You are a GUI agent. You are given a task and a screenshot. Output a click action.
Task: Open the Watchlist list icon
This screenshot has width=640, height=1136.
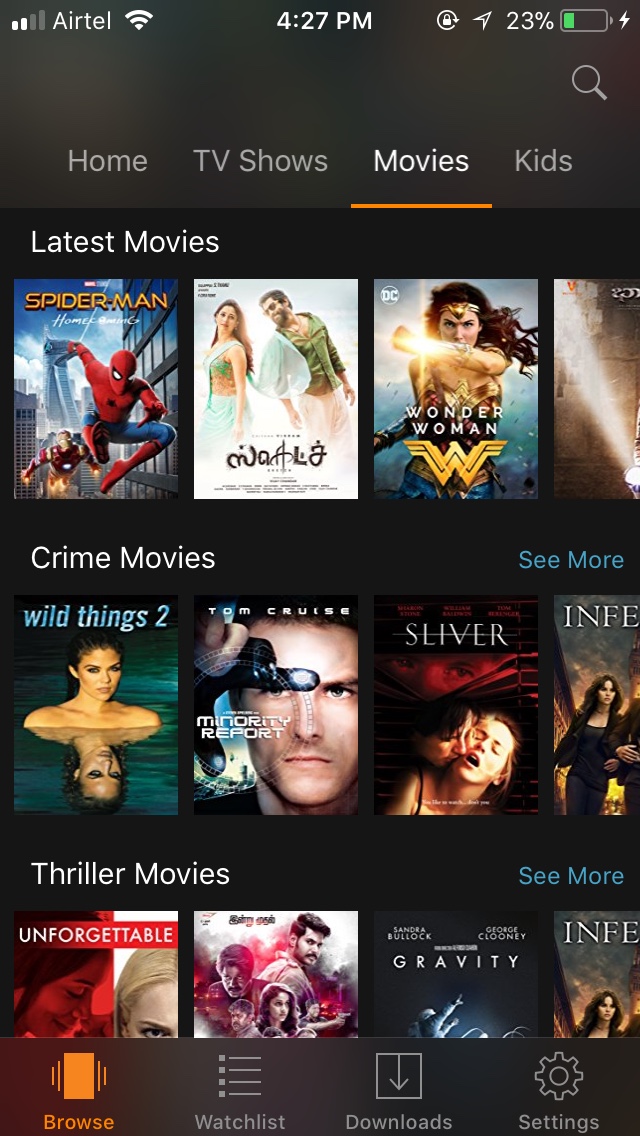coord(240,1076)
